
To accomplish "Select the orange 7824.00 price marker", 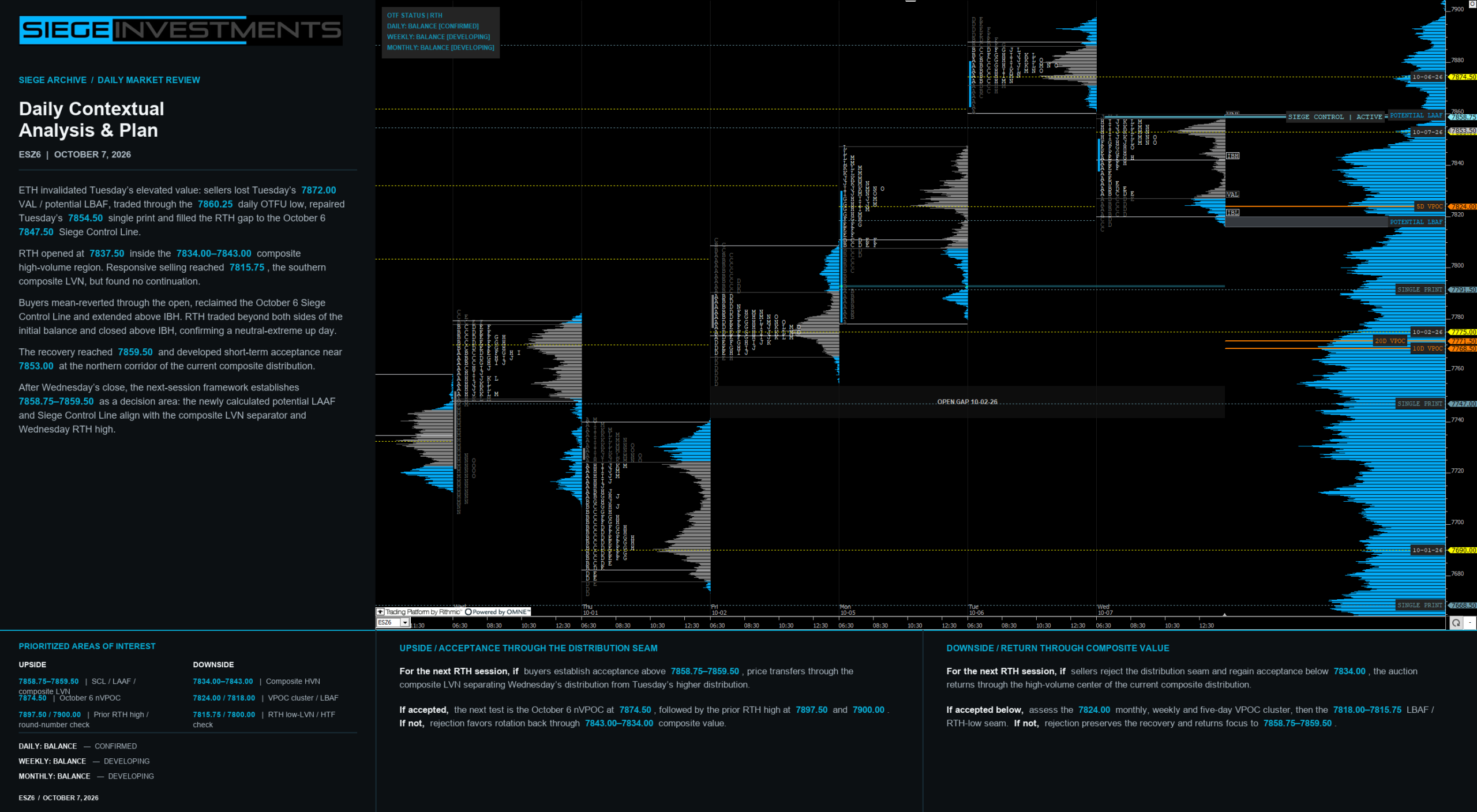I will point(1463,206).
